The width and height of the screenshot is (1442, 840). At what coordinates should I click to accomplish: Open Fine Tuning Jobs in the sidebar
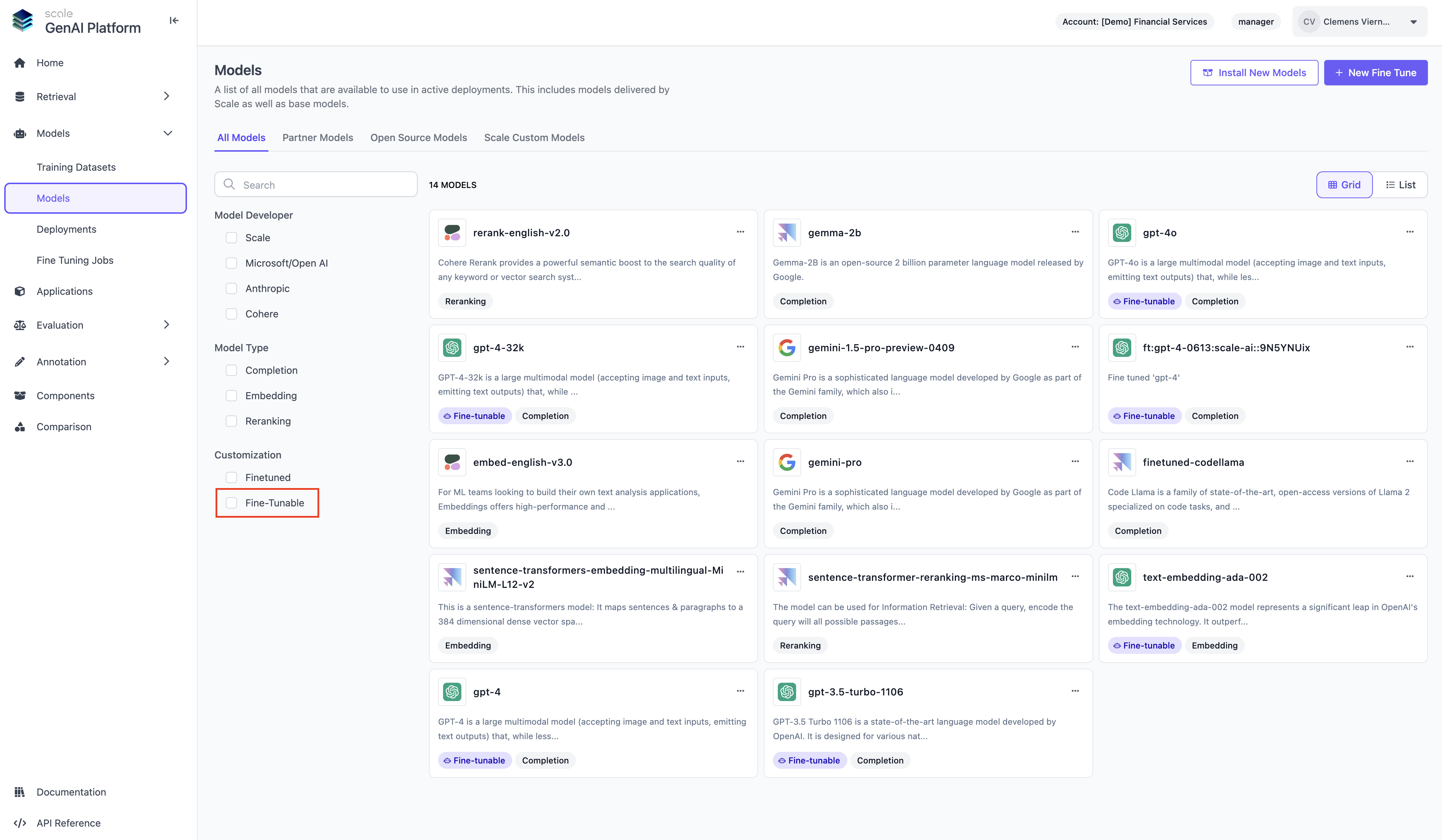pos(75,260)
